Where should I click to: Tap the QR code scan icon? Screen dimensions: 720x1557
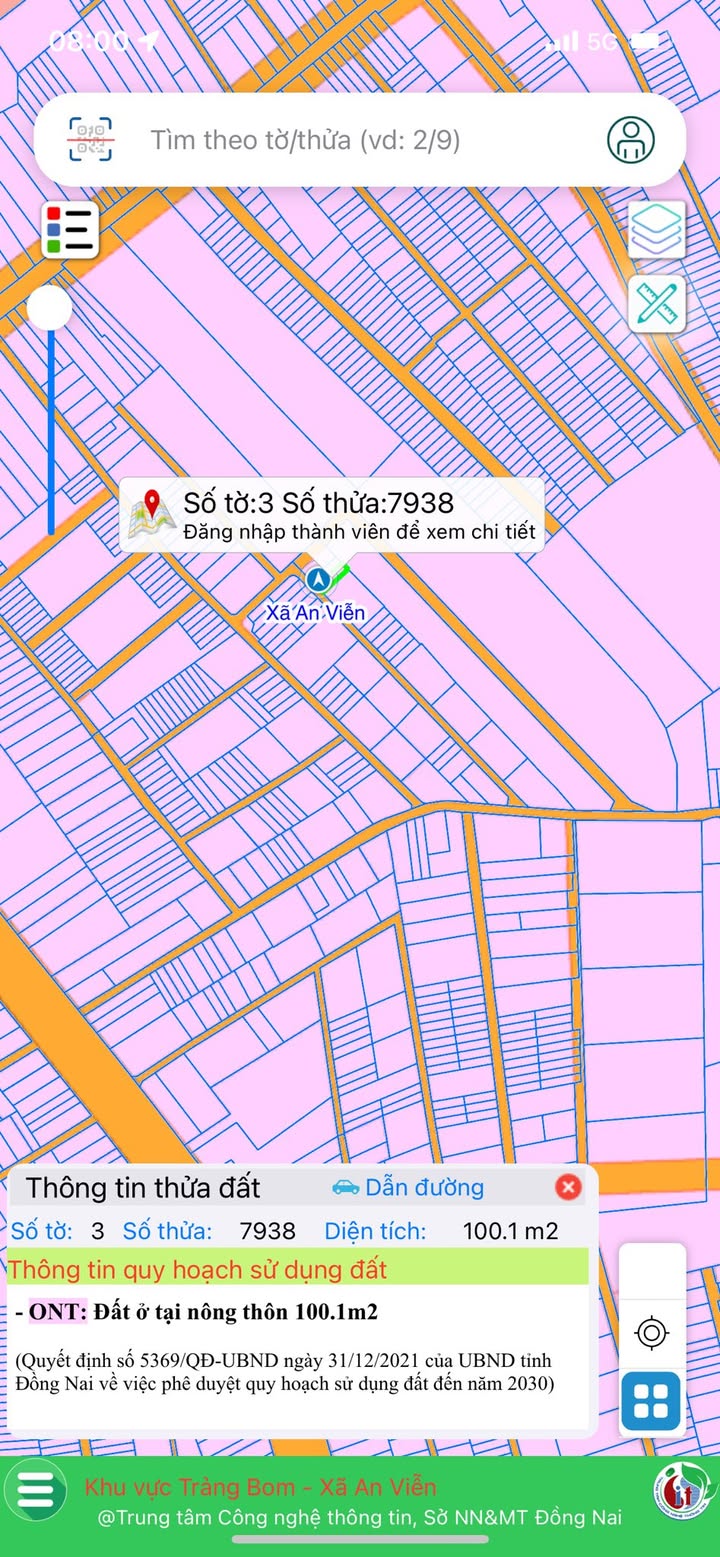91,139
